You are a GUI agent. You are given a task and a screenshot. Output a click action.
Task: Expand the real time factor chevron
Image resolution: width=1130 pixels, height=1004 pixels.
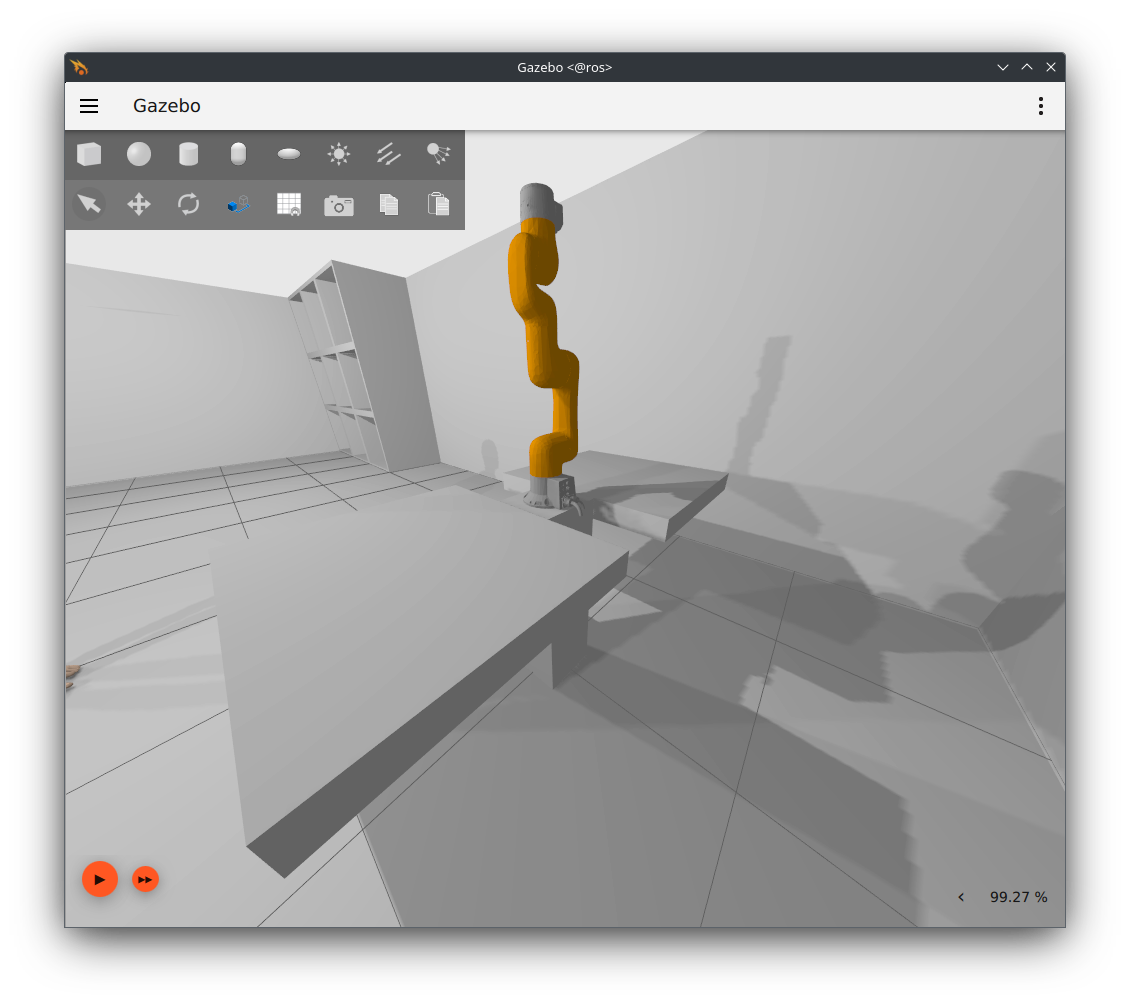pos(961,897)
